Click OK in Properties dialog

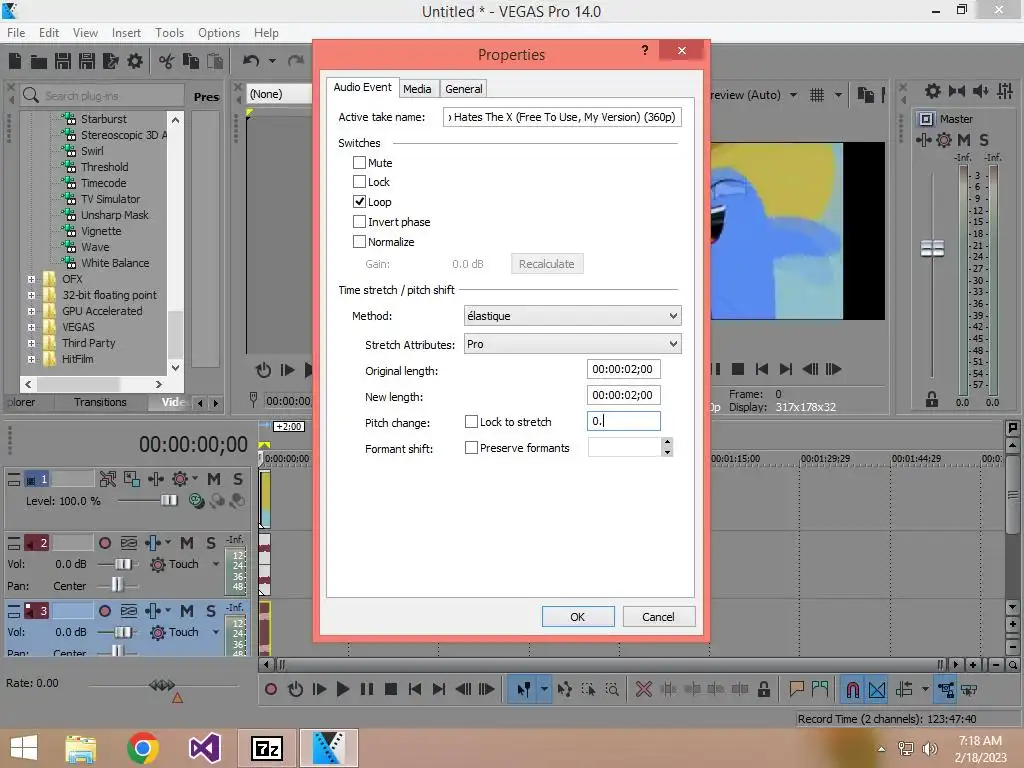coord(578,616)
